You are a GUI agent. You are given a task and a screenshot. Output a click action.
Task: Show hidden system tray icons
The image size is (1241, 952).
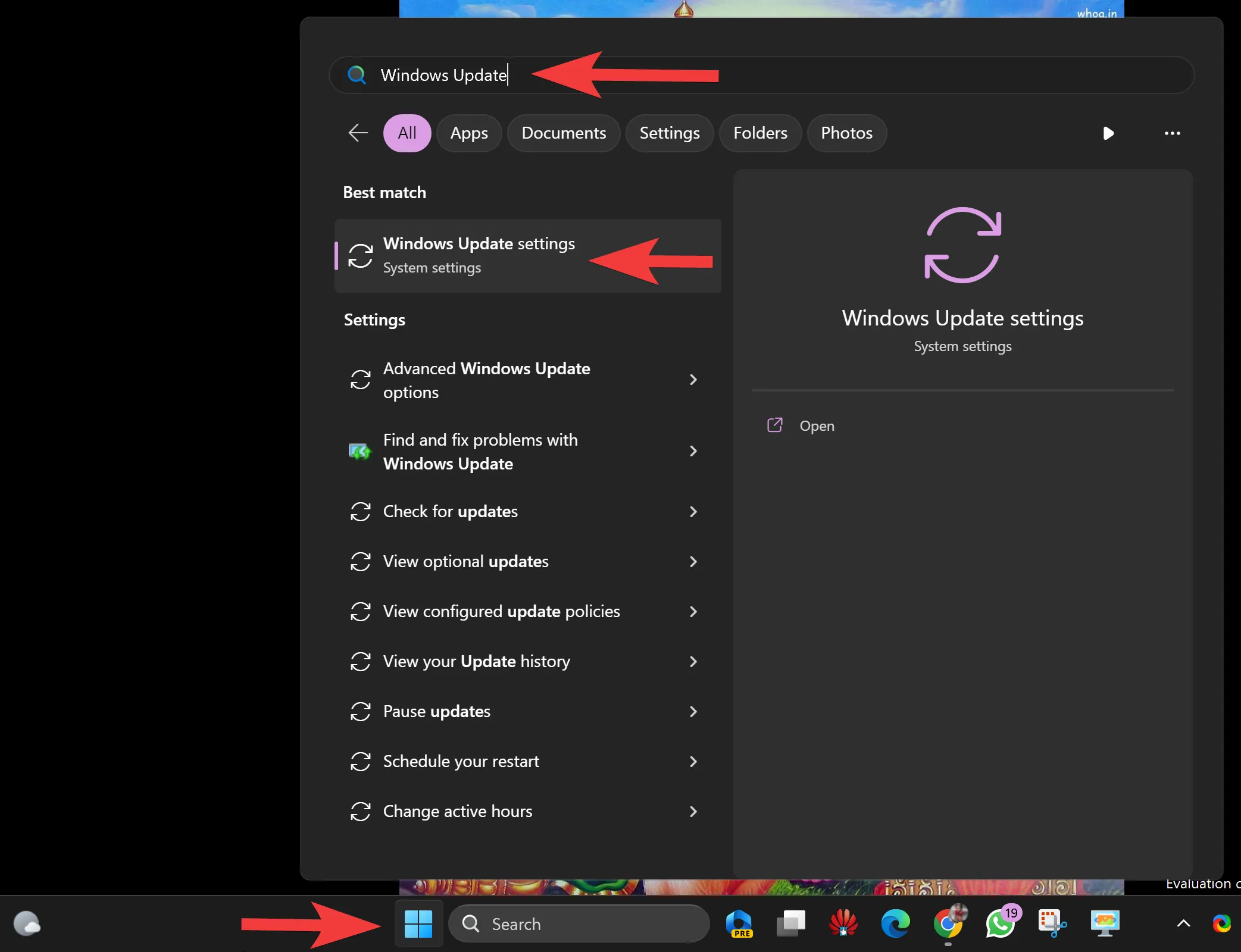[1183, 923]
